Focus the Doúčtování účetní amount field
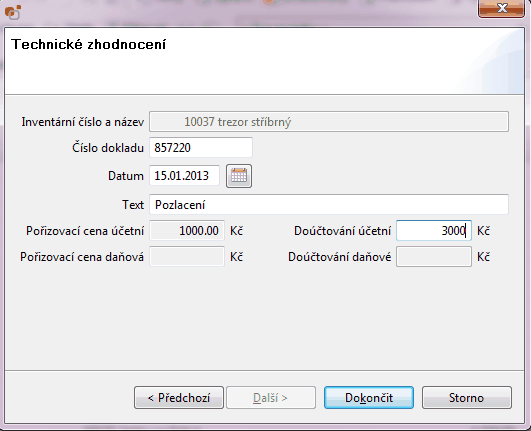The image size is (531, 431). tap(434, 231)
